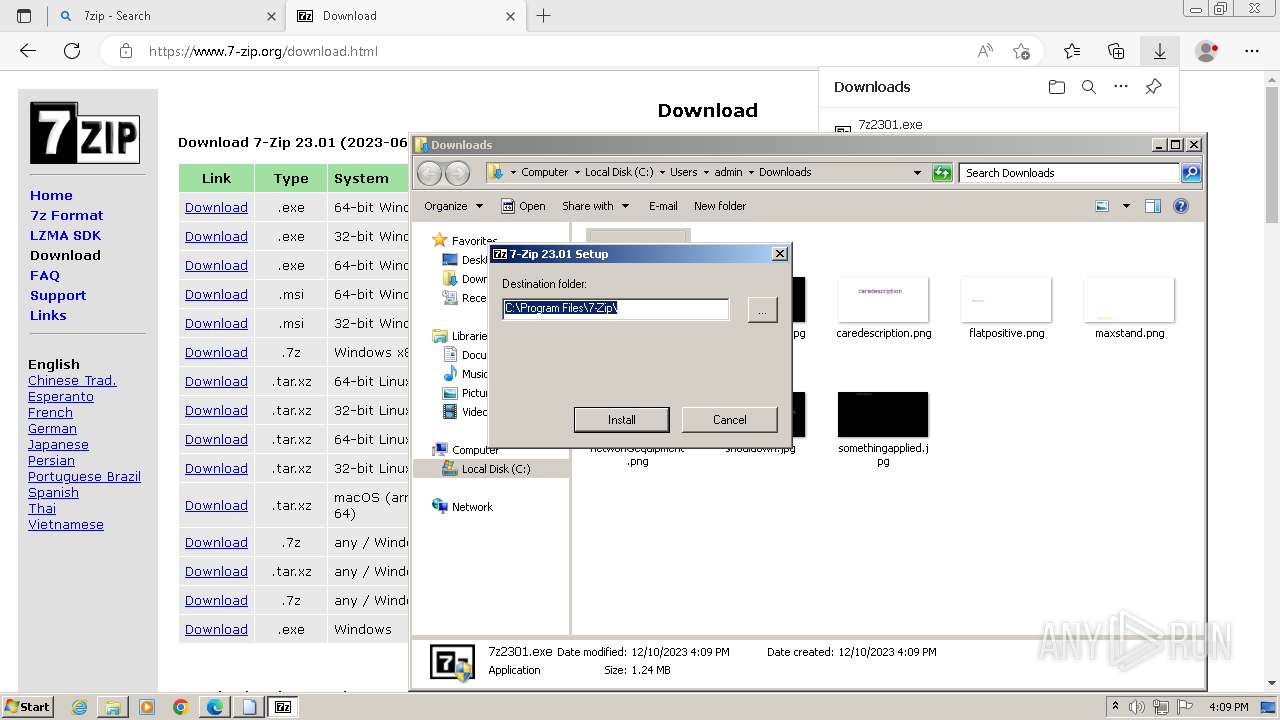1280x720 pixels.
Task: Select caredescription.png thumbnail
Action: tap(883, 300)
